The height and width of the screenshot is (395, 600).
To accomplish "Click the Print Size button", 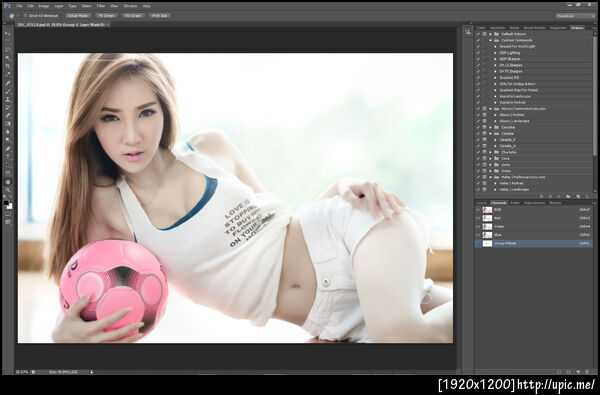I will pyautogui.click(x=160, y=16).
